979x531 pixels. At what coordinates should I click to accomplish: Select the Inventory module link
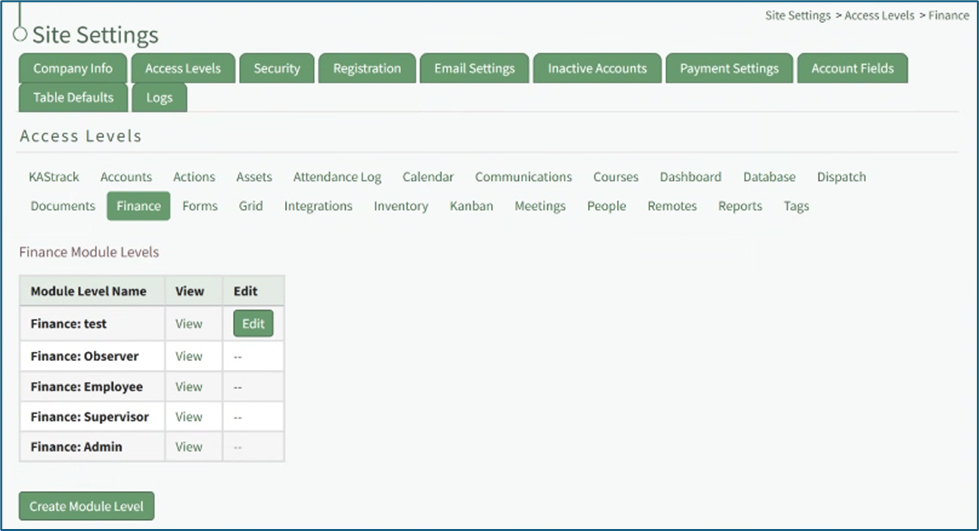pos(401,206)
